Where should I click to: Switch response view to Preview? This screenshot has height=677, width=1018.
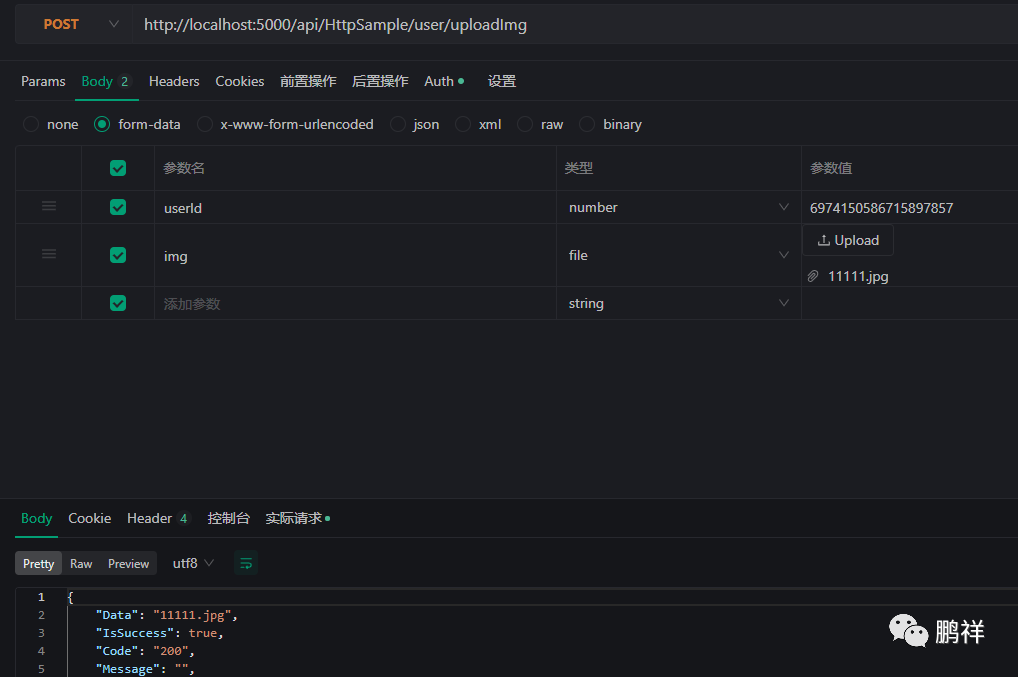coord(129,563)
